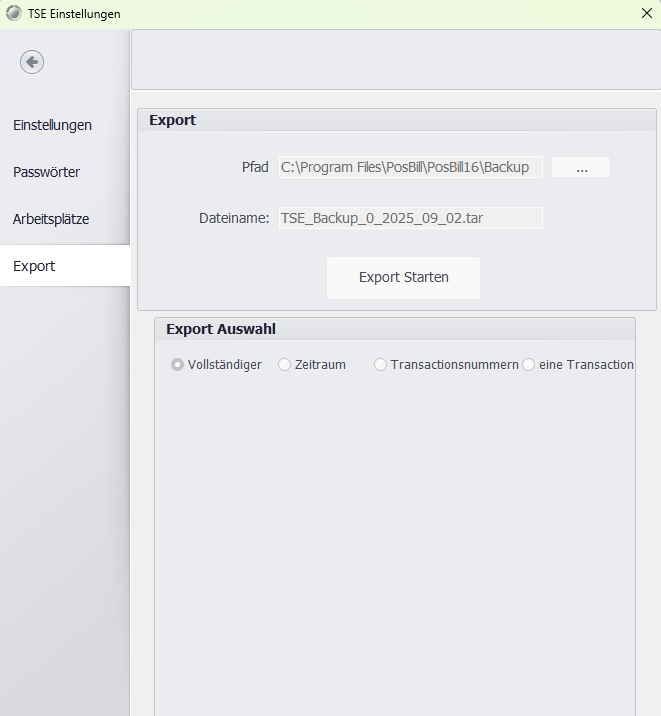Screen dimensions: 661x716
Task: Browse for export path with the ... button
Action: (x=581, y=167)
